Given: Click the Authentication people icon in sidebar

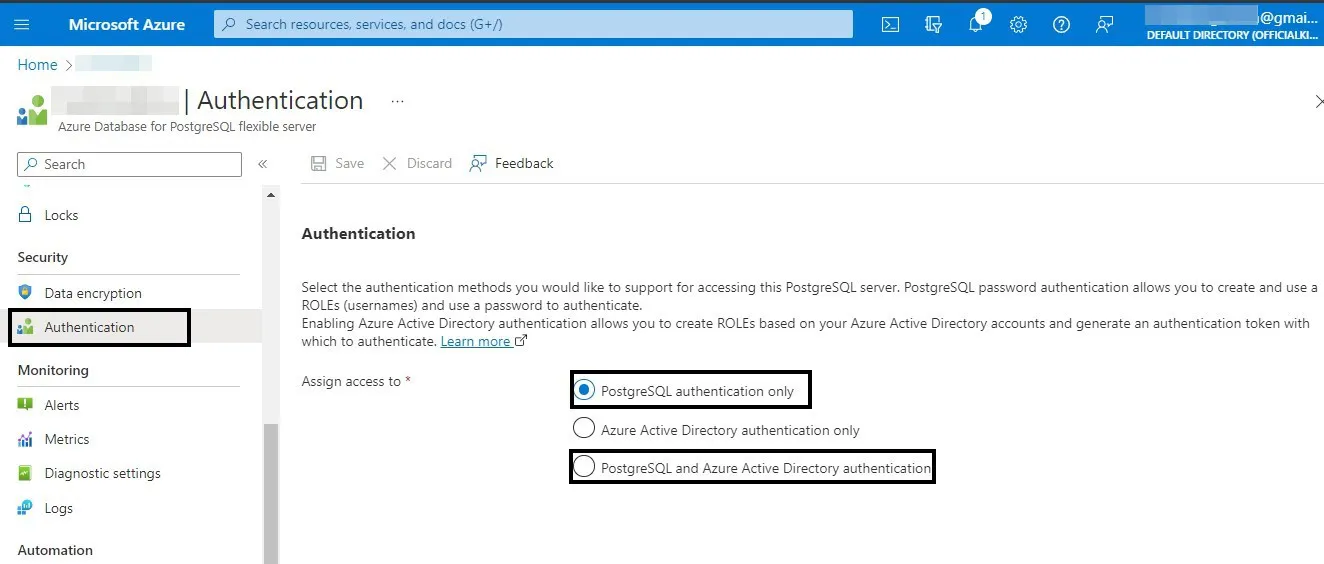Looking at the screenshot, I should 26,327.
